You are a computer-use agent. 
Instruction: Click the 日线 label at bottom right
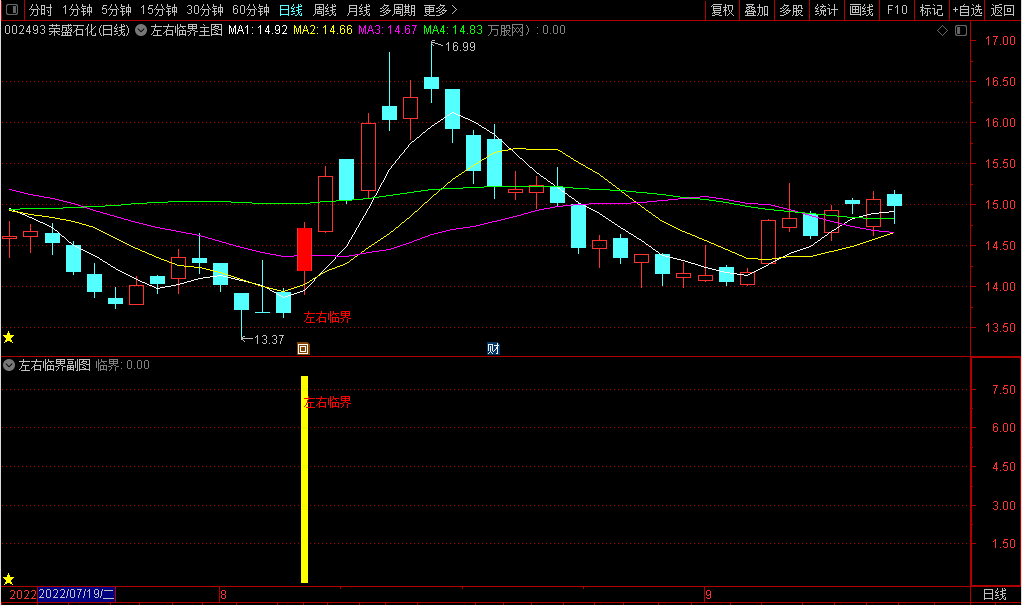click(995, 595)
